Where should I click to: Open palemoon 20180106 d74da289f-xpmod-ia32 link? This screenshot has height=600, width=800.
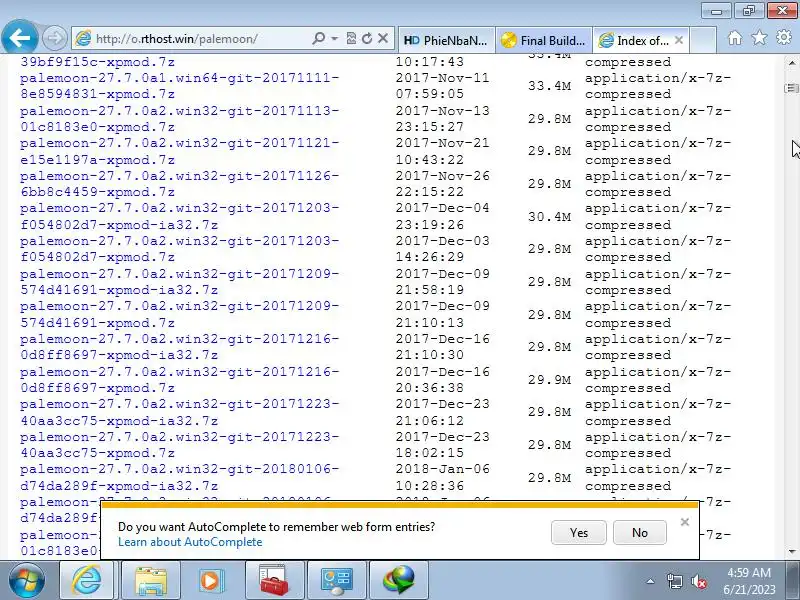coord(180,478)
